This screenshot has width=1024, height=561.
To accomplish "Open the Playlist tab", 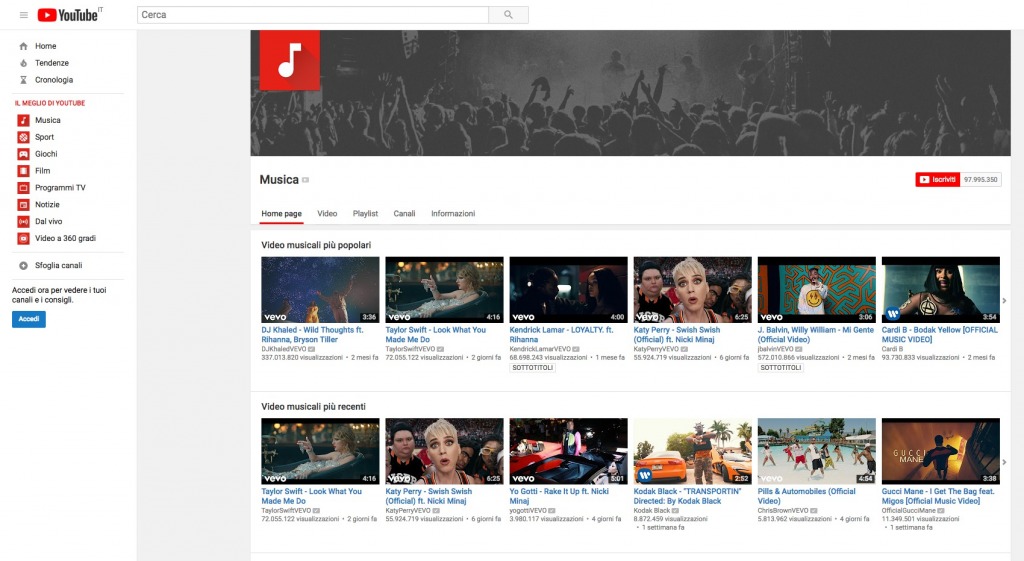I will point(365,214).
